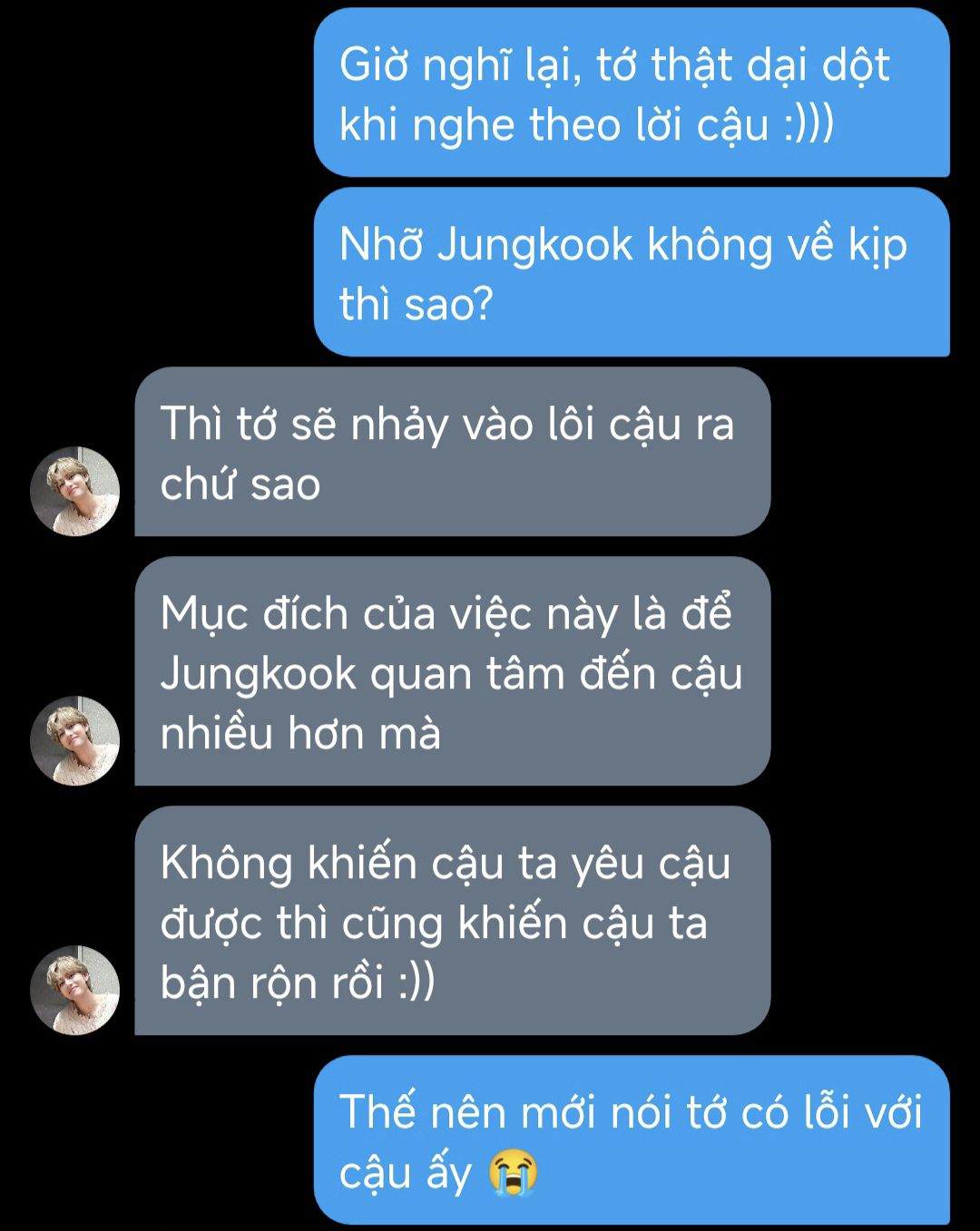This screenshot has width=980, height=1231.
Task: Tap the avatar beside 'Không khiến cậu ta' message
Action: (75, 990)
